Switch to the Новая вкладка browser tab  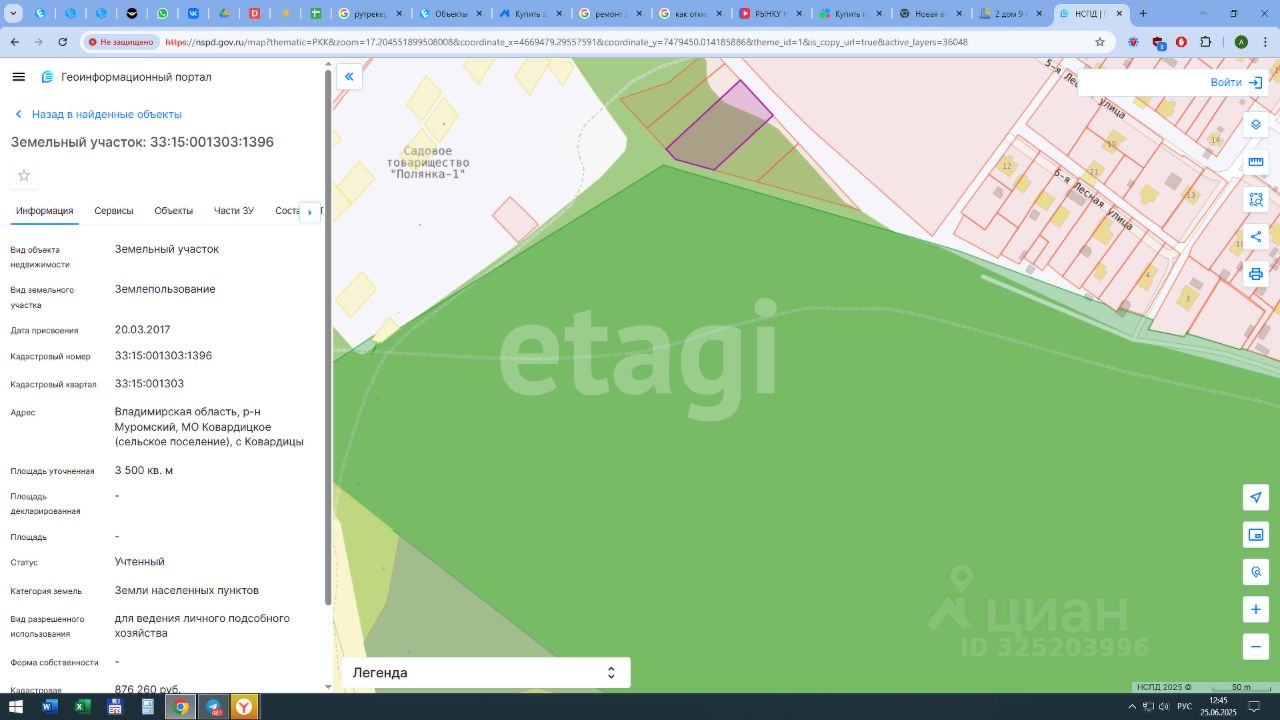tap(931, 14)
